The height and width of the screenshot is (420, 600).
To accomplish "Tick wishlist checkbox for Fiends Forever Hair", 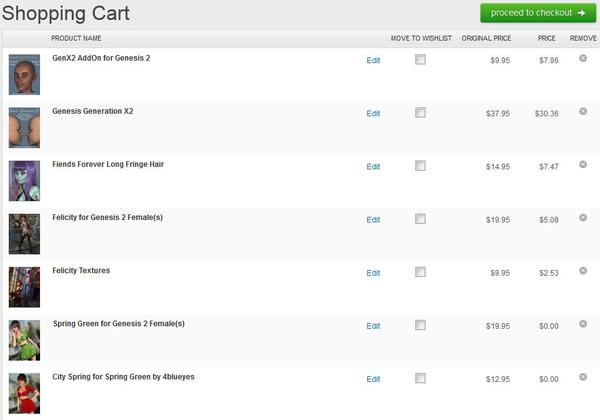I will coord(420,166).
